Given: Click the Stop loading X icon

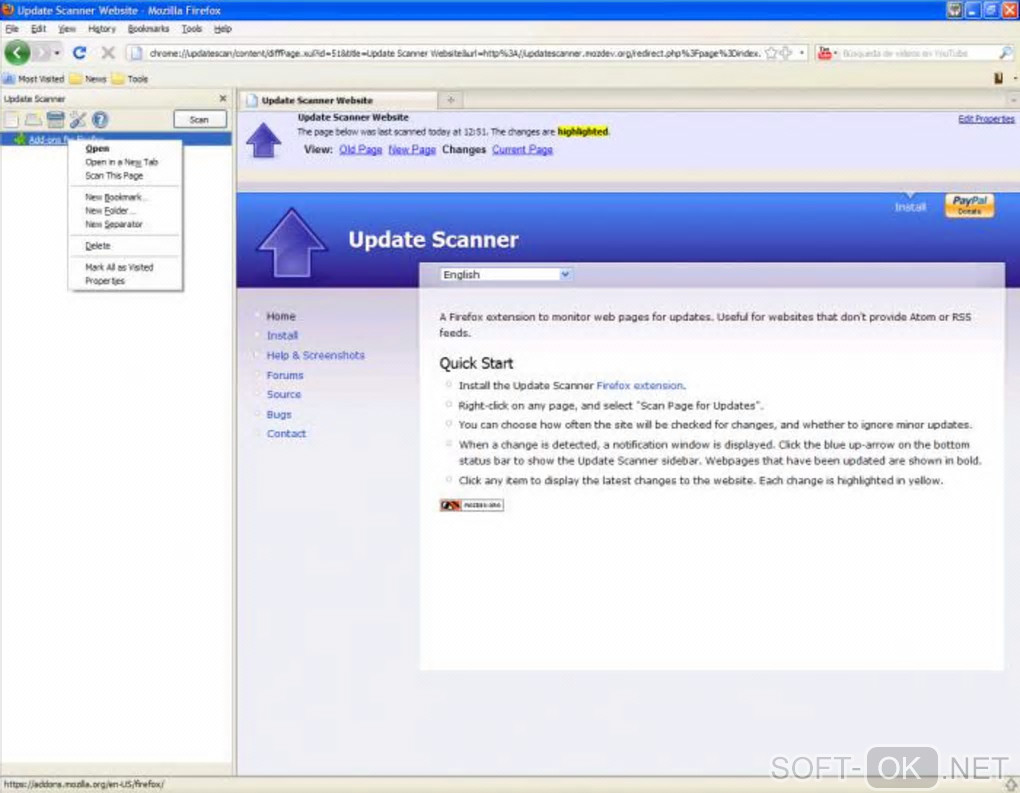Looking at the screenshot, I should (x=108, y=53).
